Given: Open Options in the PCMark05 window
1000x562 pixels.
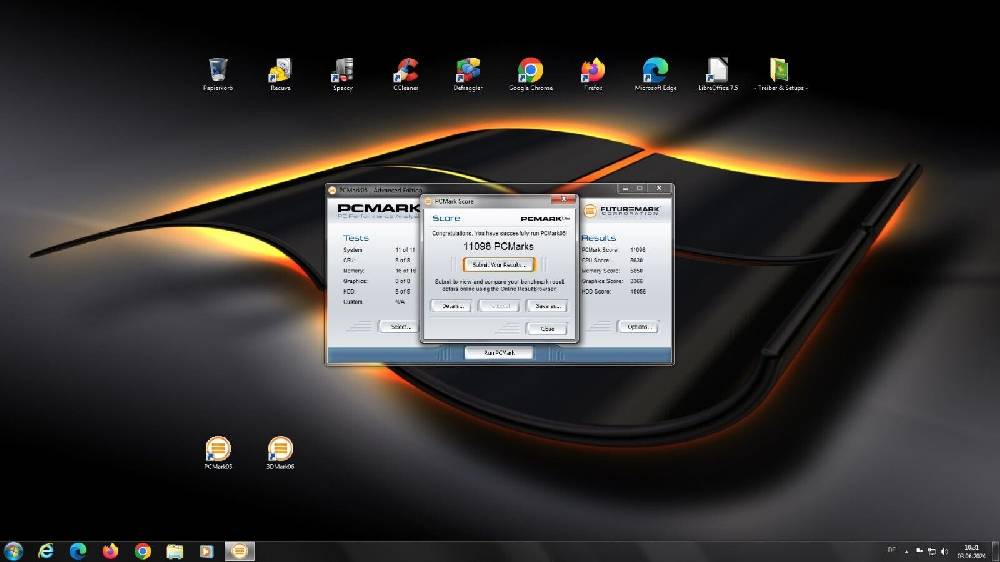Looking at the screenshot, I should click(637, 327).
